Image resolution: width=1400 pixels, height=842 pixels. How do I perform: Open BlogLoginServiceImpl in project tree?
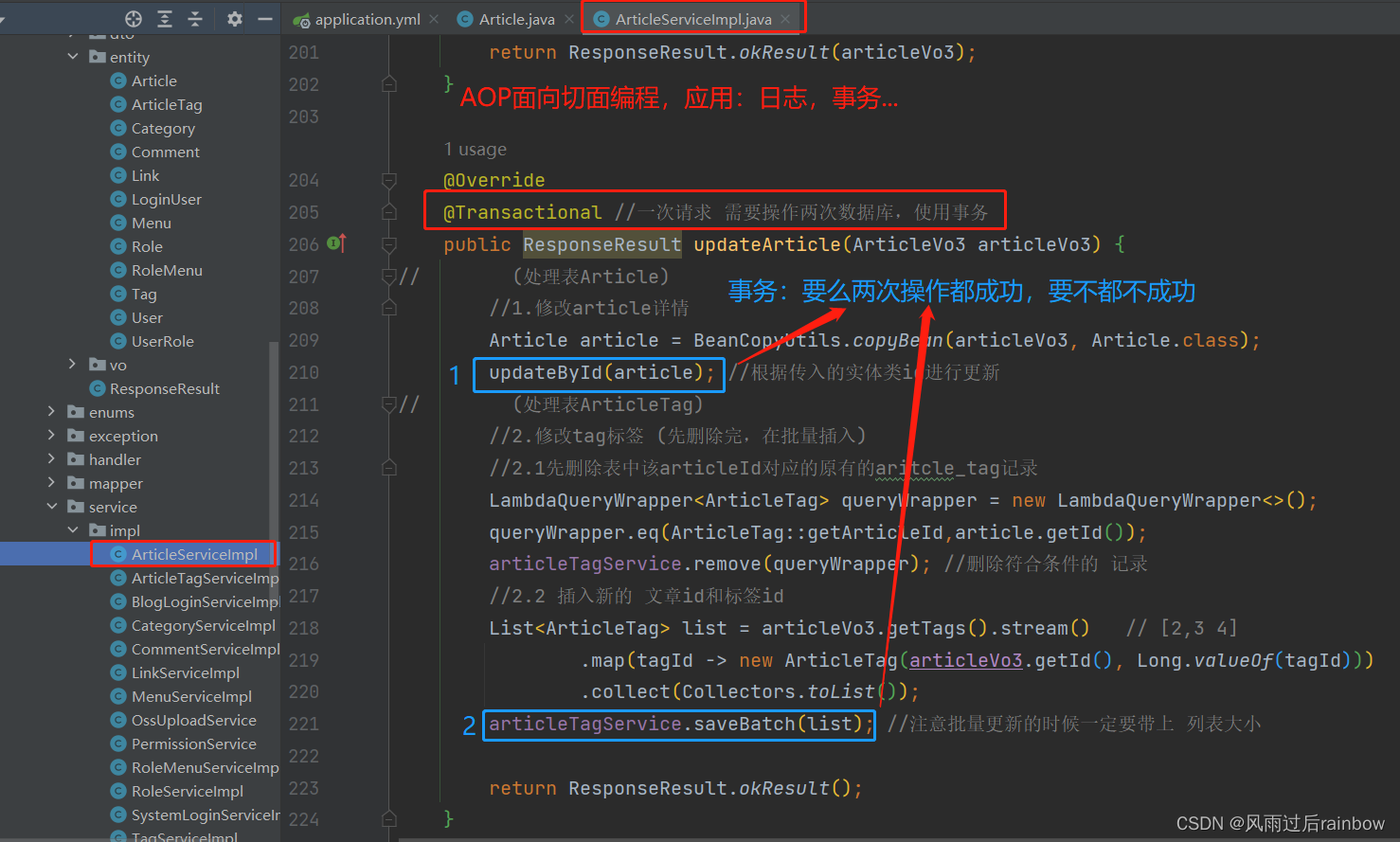205,601
